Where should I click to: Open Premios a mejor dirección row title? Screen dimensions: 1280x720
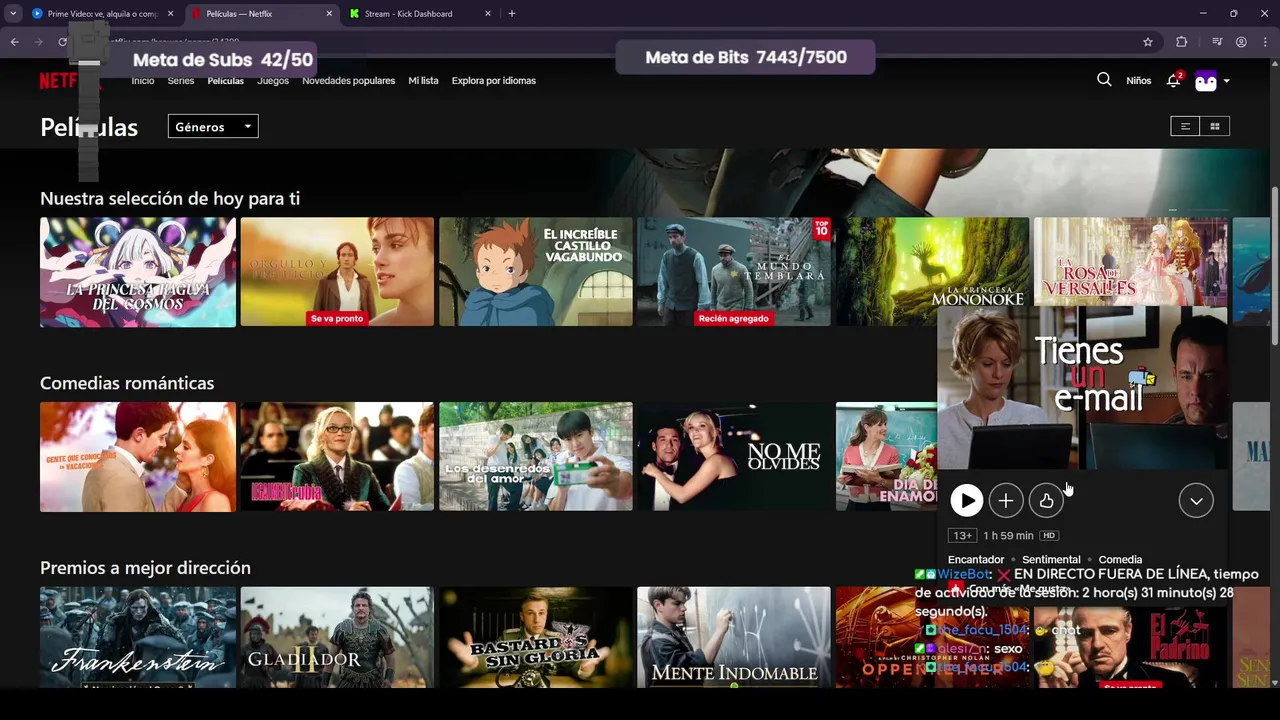click(x=145, y=568)
